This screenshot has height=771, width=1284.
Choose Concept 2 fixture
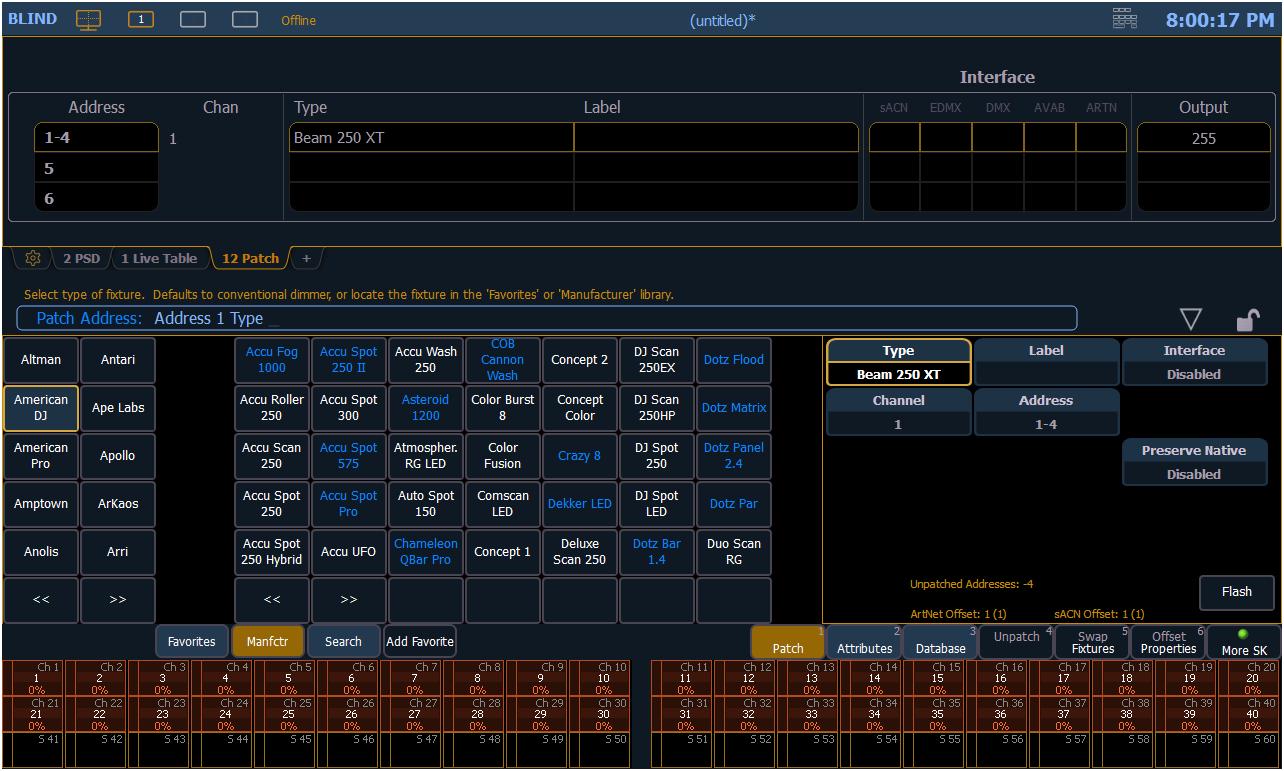point(580,360)
